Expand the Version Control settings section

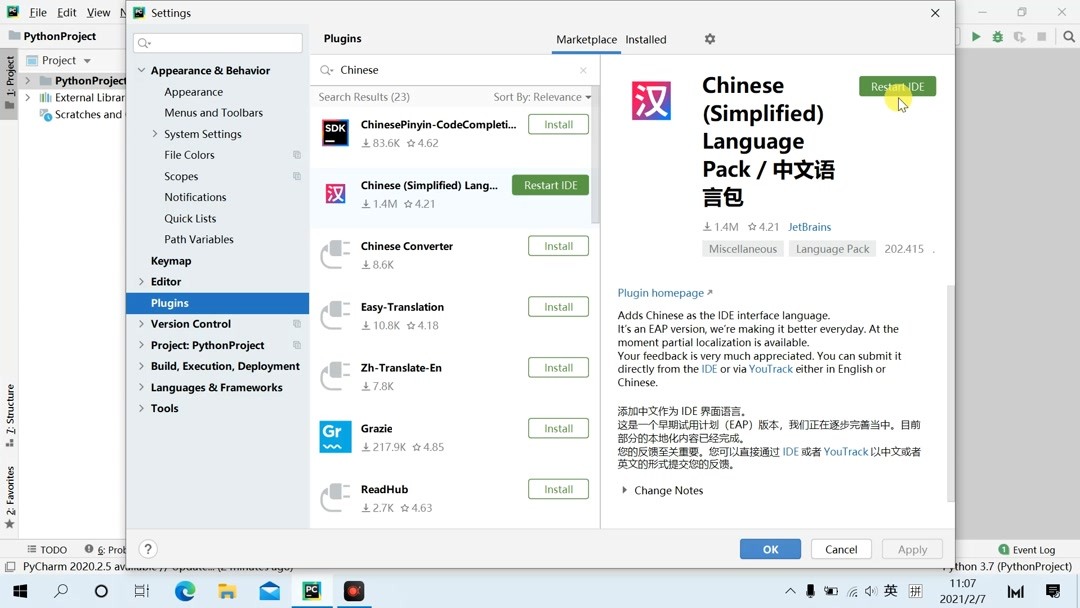tap(144, 324)
